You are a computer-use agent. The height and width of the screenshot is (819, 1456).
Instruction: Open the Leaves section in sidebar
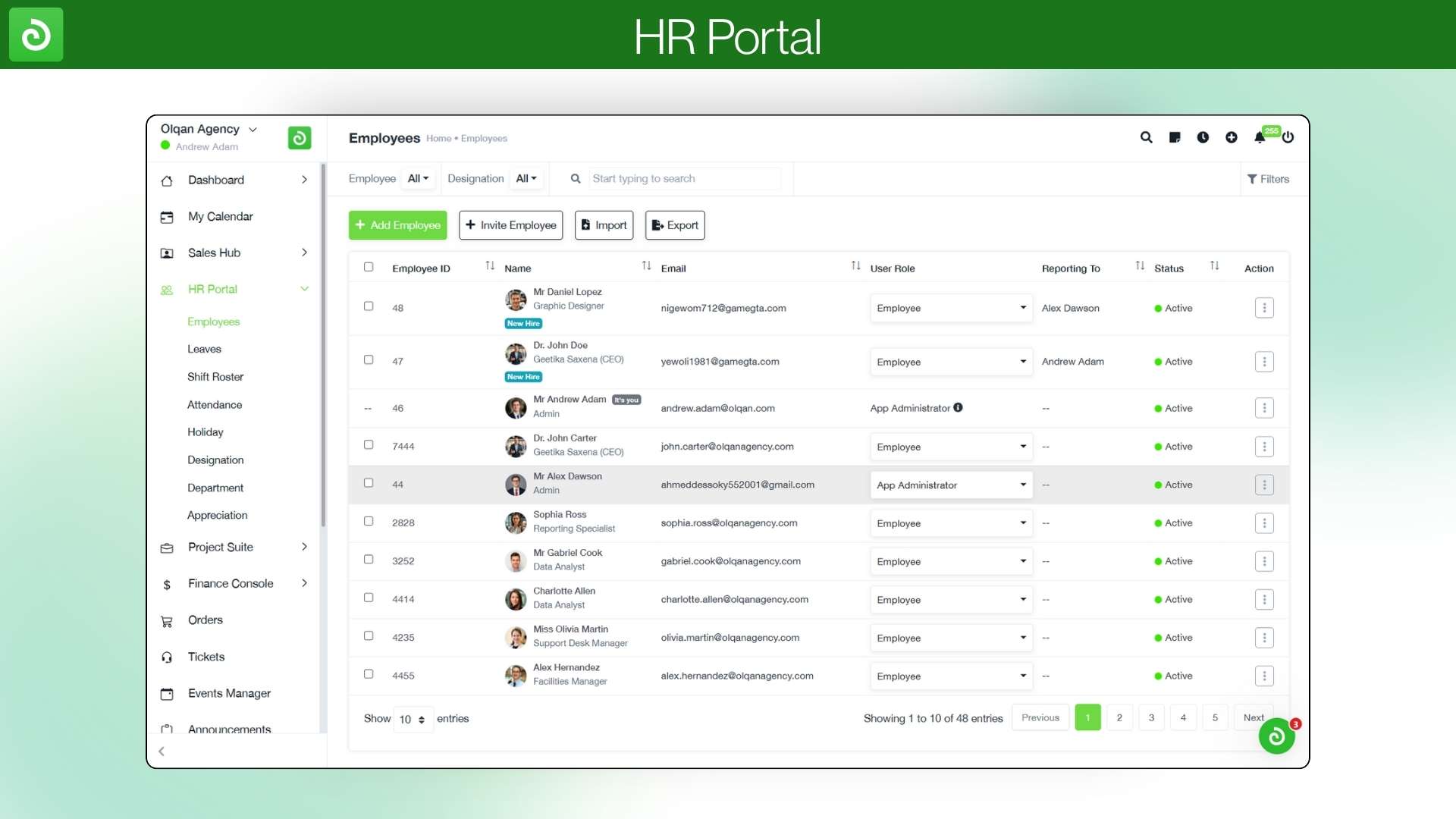205,349
